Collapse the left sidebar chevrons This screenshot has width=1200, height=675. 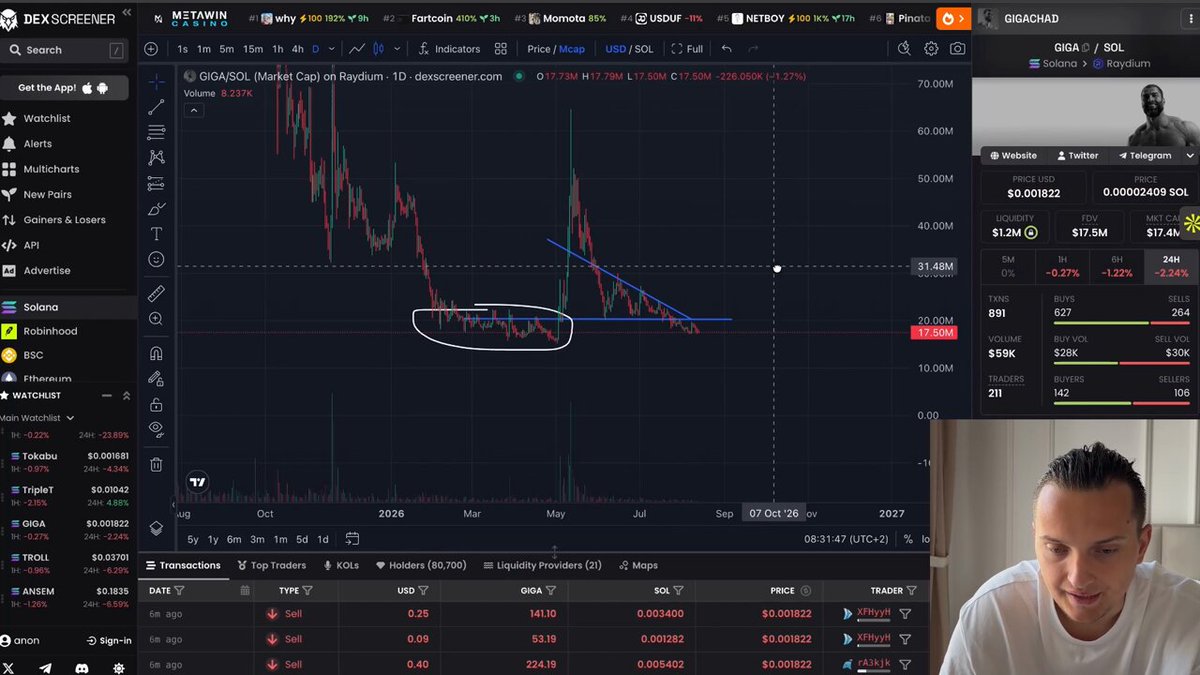point(126,14)
